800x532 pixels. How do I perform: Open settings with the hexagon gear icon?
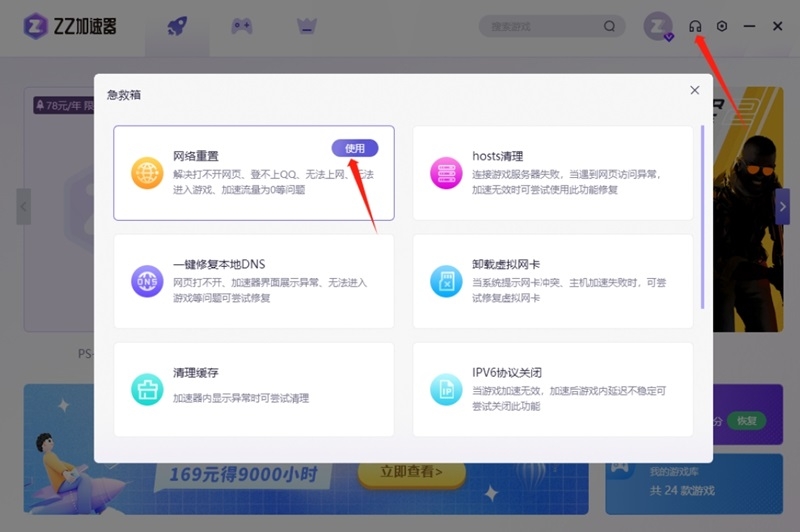pos(722,27)
